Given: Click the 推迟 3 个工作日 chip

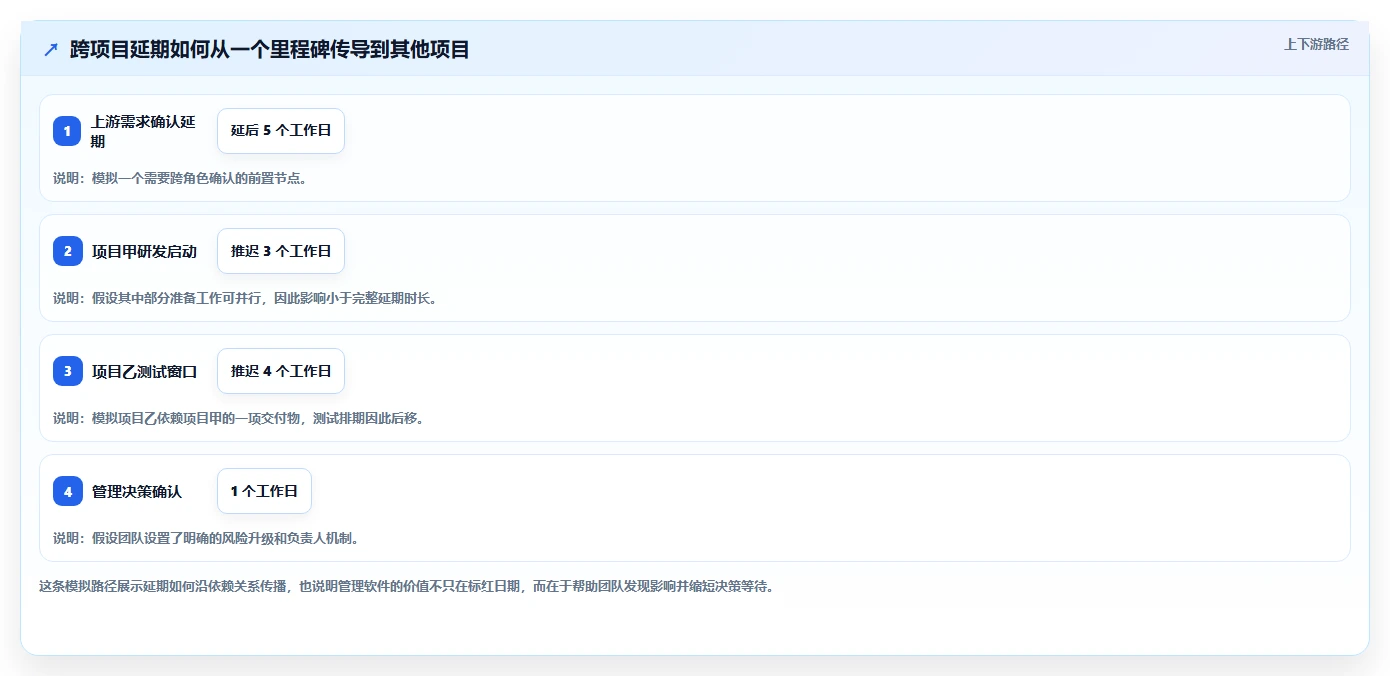Looking at the screenshot, I should [281, 251].
